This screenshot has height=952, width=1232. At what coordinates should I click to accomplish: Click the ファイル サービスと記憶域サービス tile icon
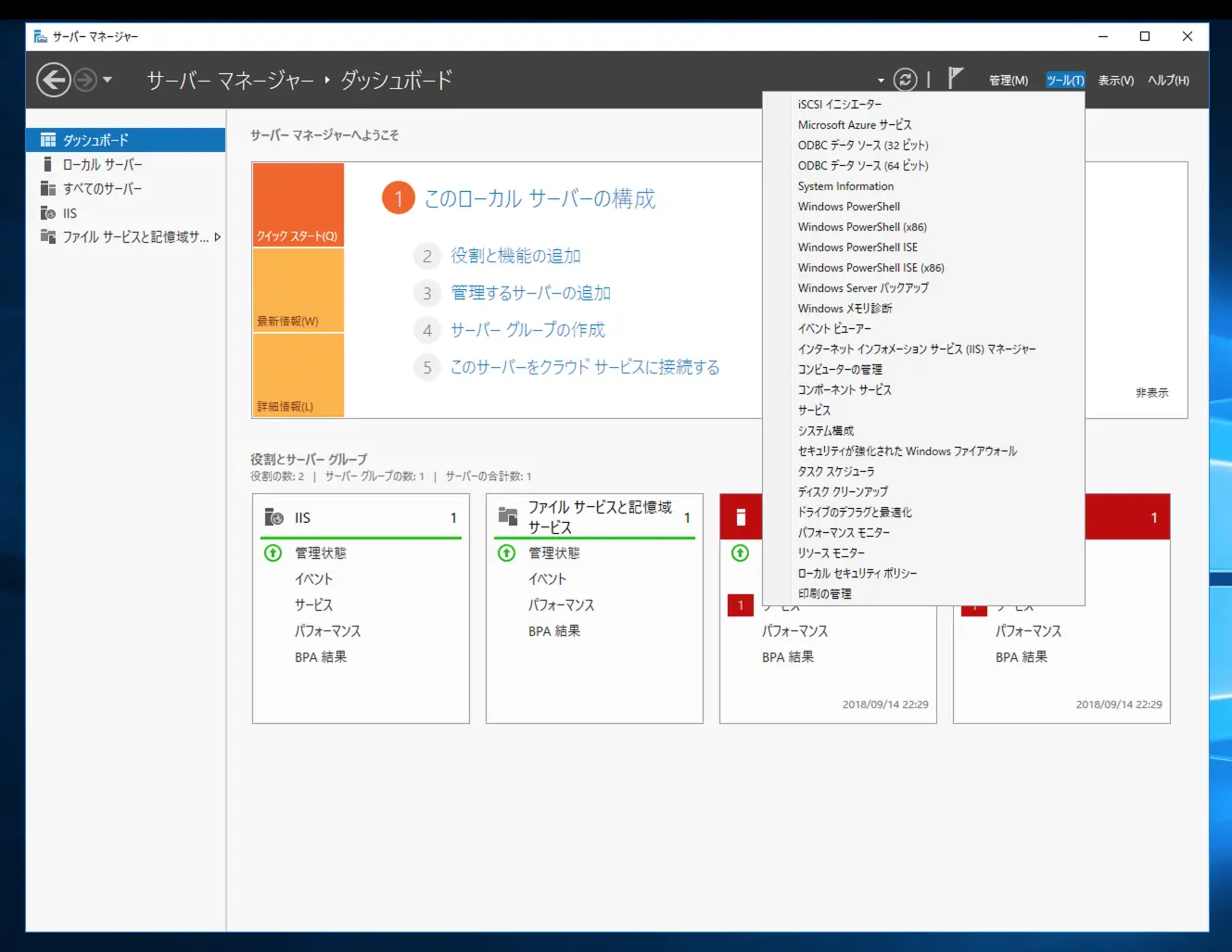click(x=507, y=516)
